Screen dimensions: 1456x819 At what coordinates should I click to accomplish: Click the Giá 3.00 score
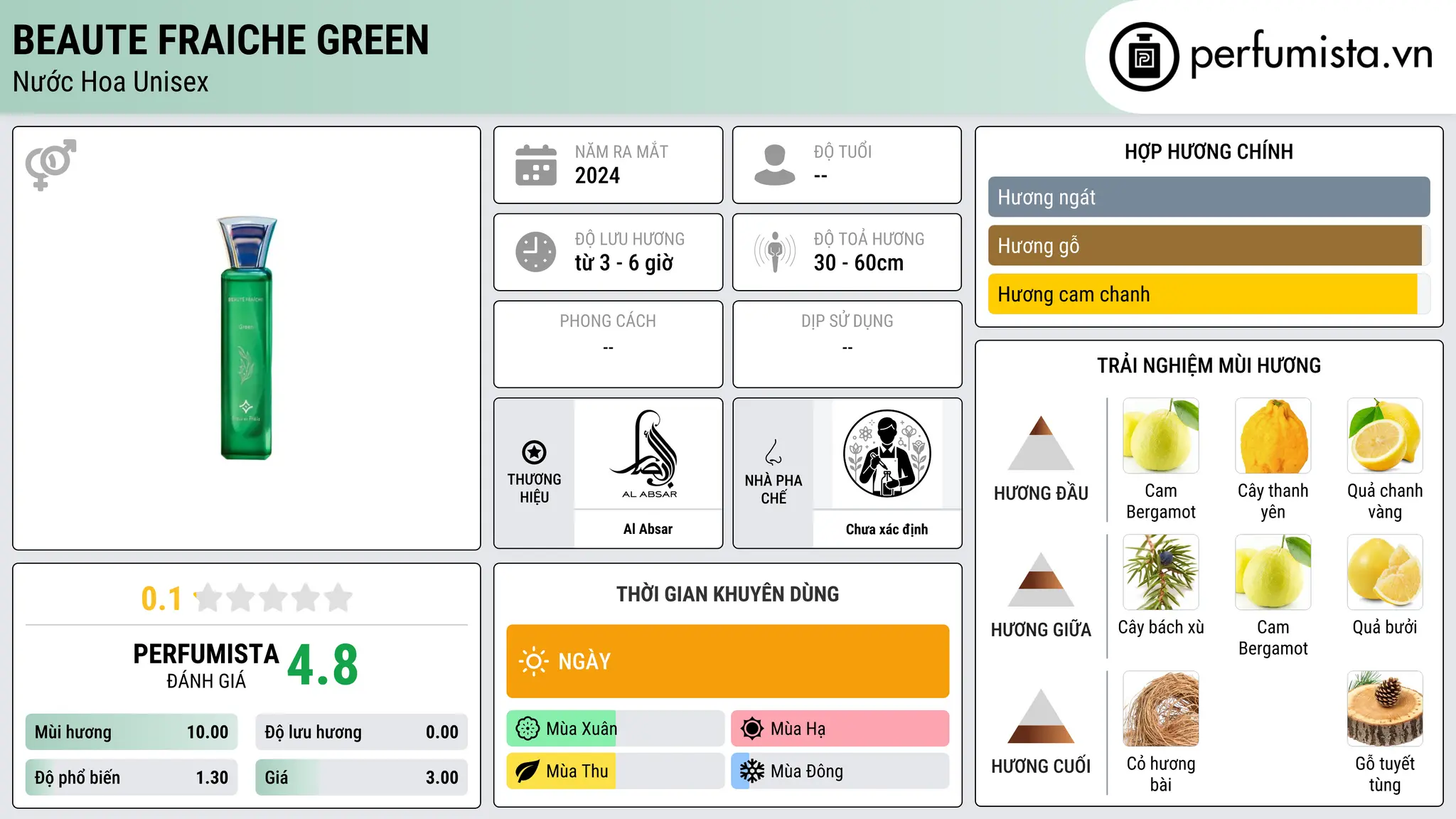[x=361, y=778]
